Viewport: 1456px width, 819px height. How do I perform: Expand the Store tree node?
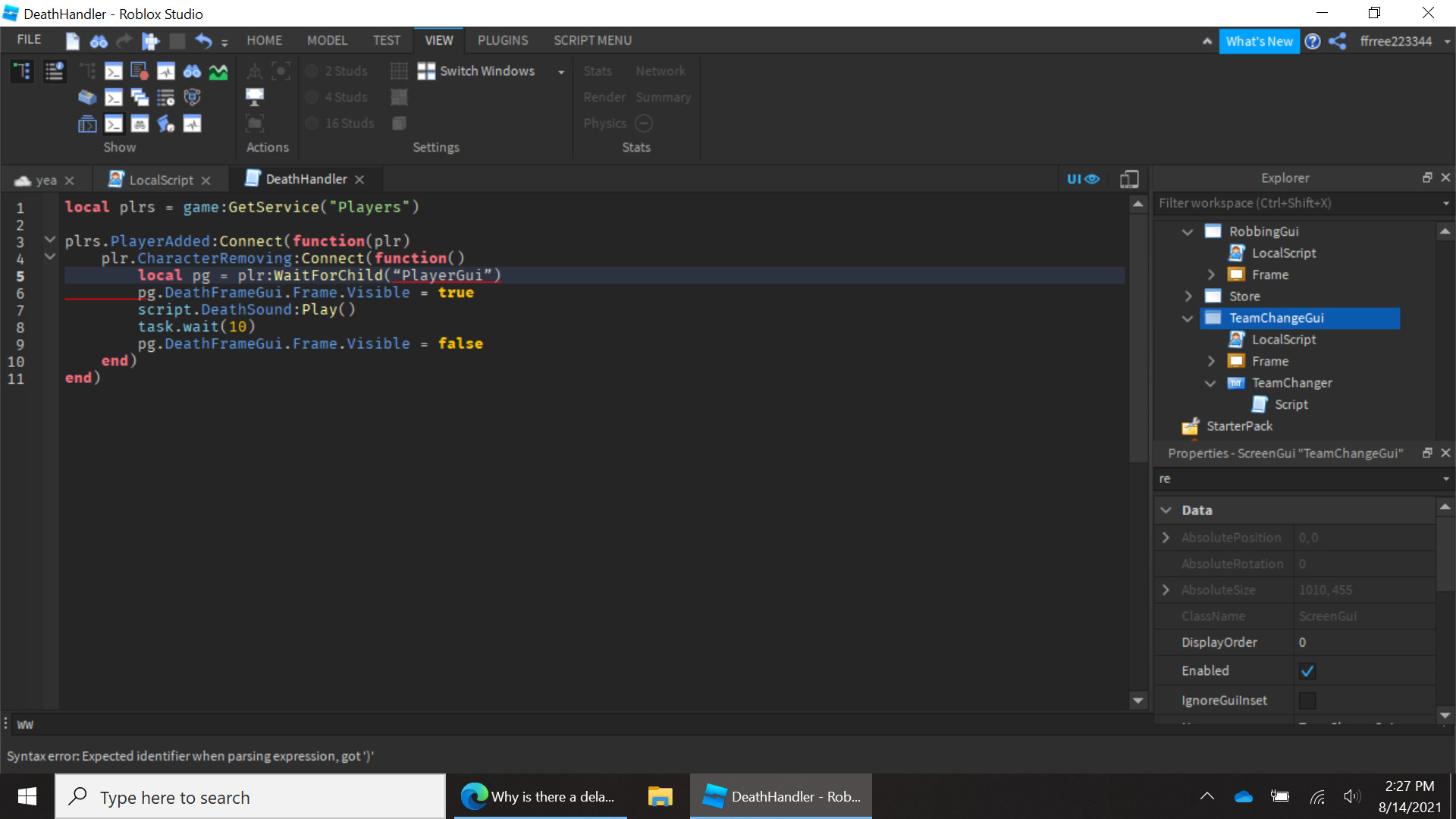pyautogui.click(x=1188, y=297)
